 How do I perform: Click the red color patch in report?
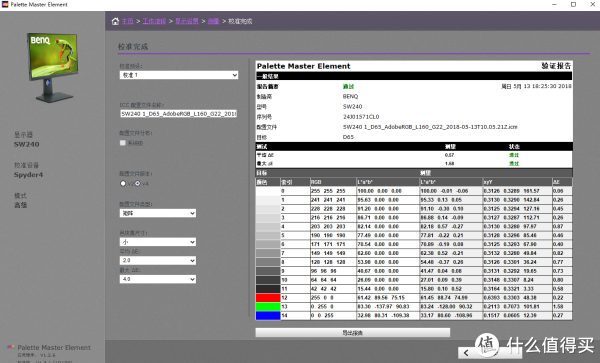(x=268, y=298)
